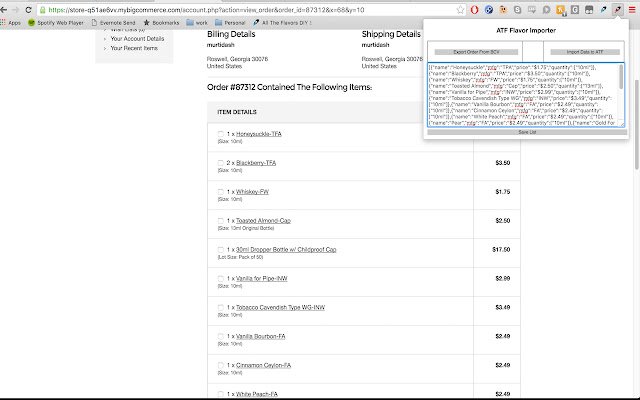
Task: Open Evernote Send bookmark
Action: click(113, 23)
